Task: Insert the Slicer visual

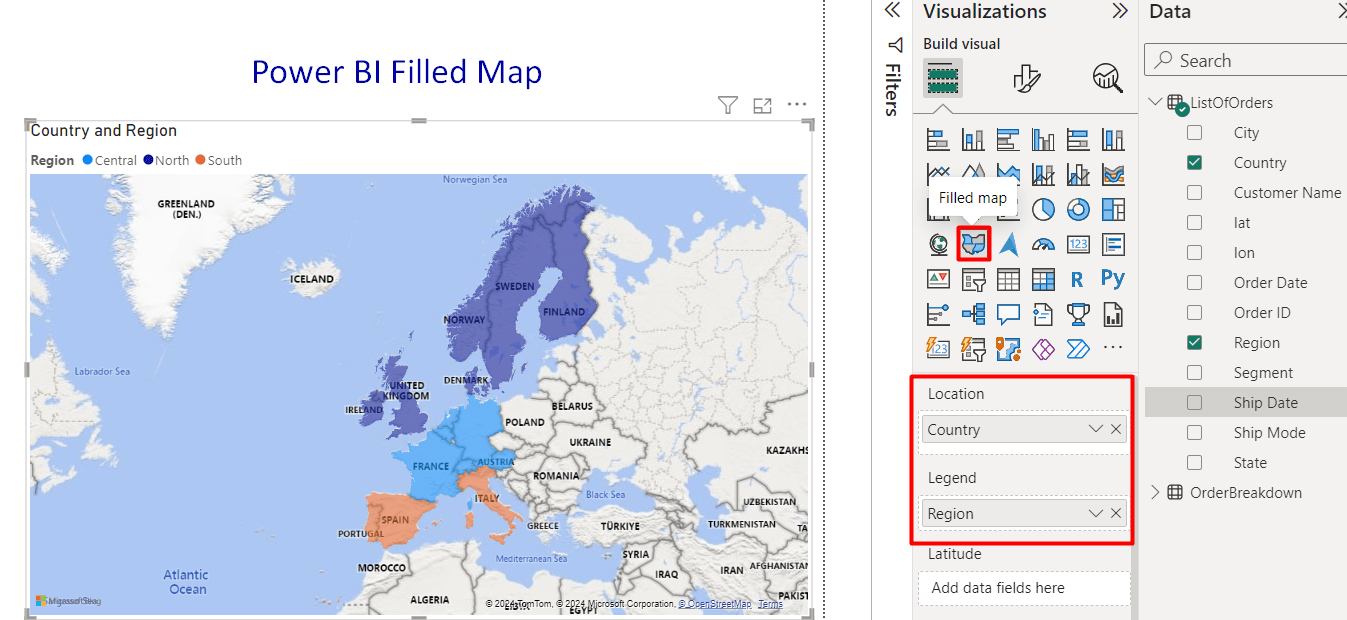Action: pos(973,279)
